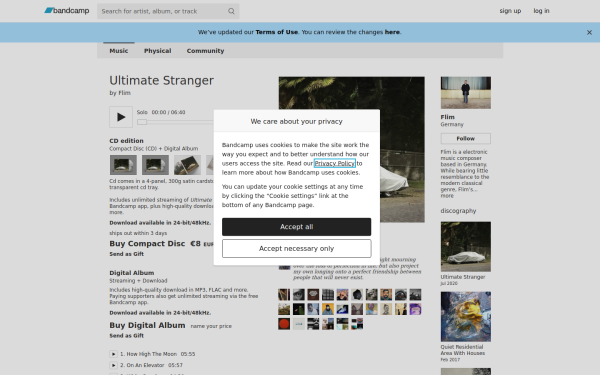This screenshot has height=375, width=600.
Task: Click Buy Compact Disc
Action: tap(147, 244)
